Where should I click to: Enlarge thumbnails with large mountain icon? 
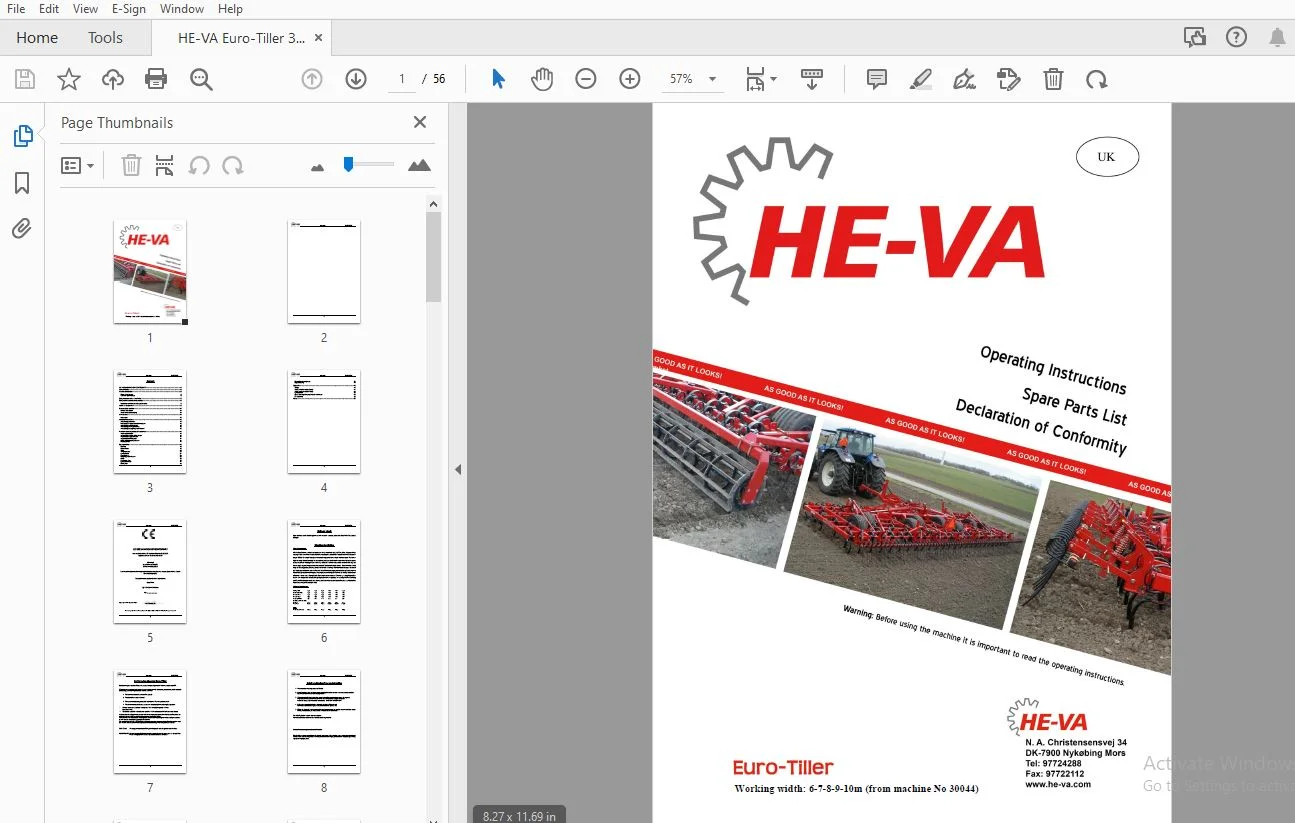click(x=420, y=165)
